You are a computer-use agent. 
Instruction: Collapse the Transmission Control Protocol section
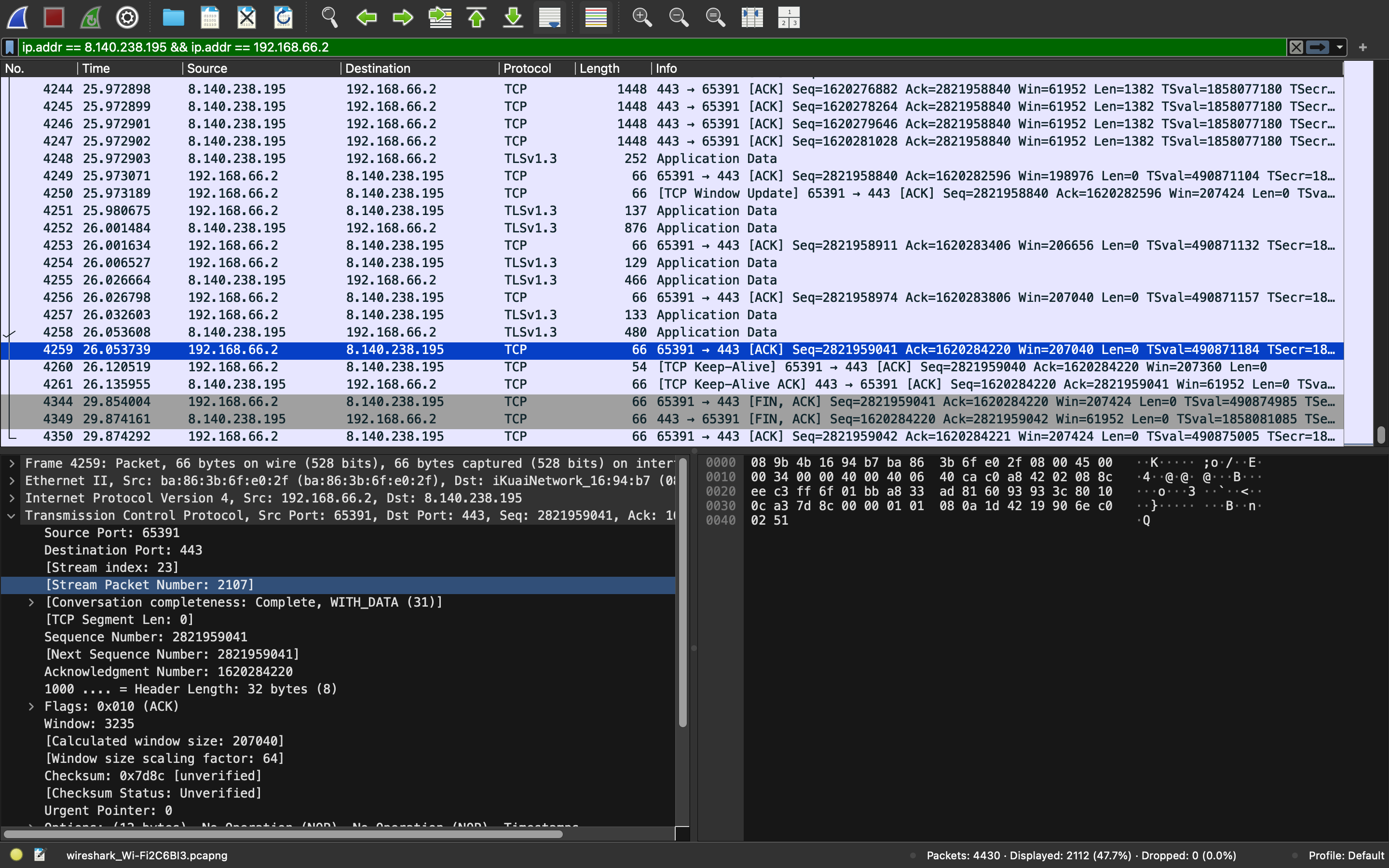point(12,515)
